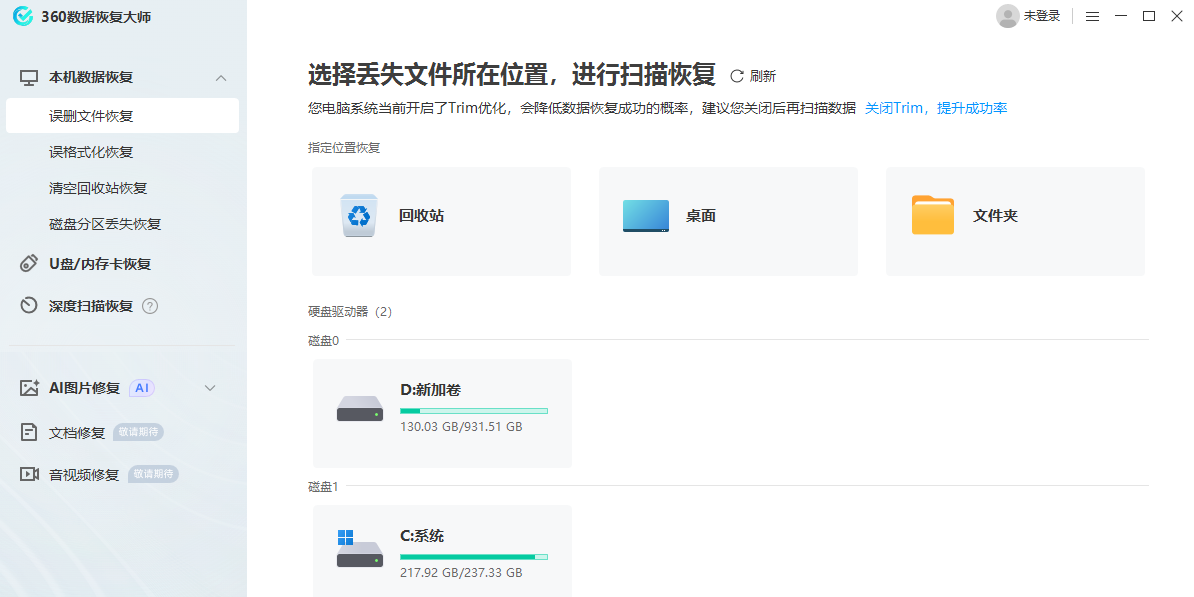Close the application window

(x=1176, y=16)
